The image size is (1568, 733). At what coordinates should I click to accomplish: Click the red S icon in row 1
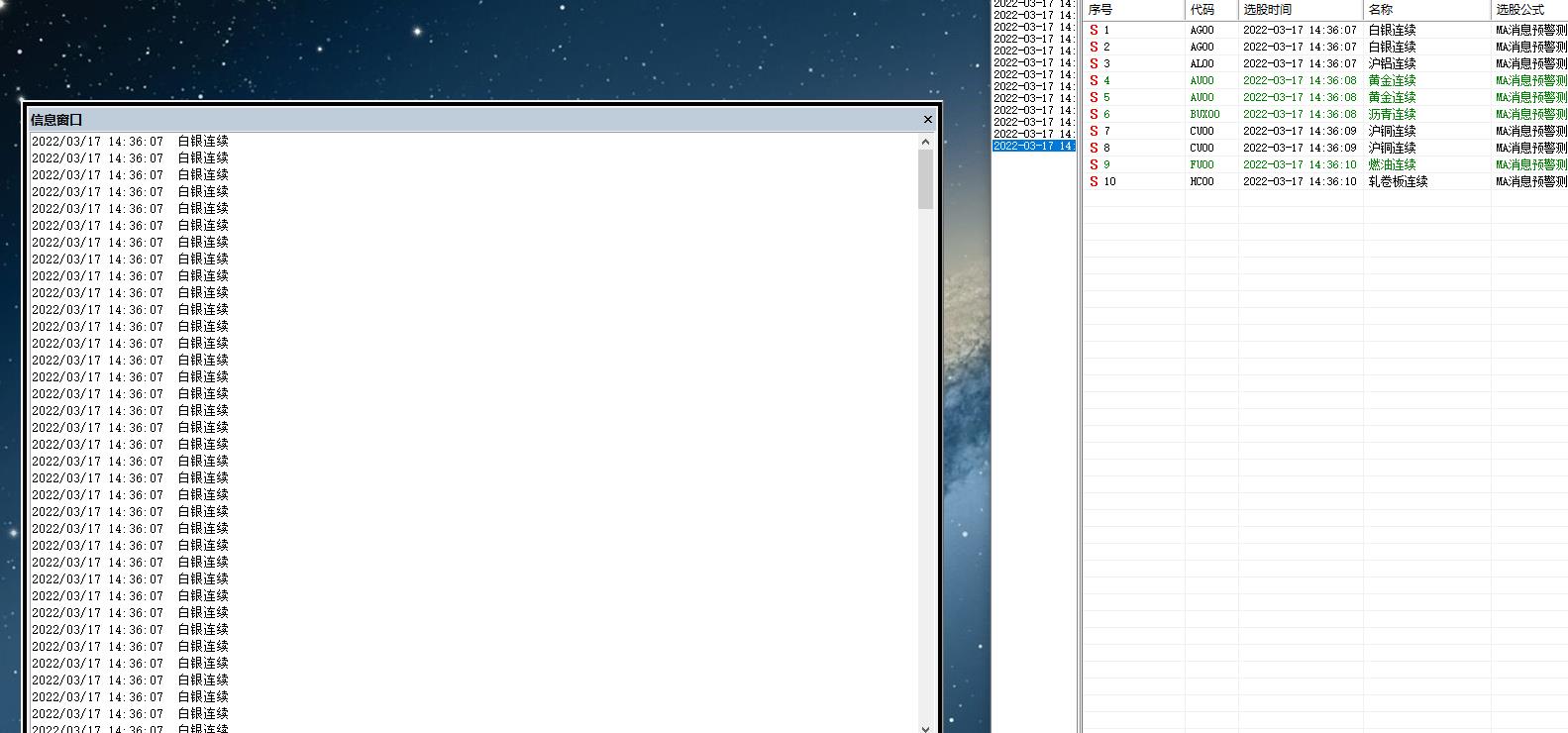1094,30
